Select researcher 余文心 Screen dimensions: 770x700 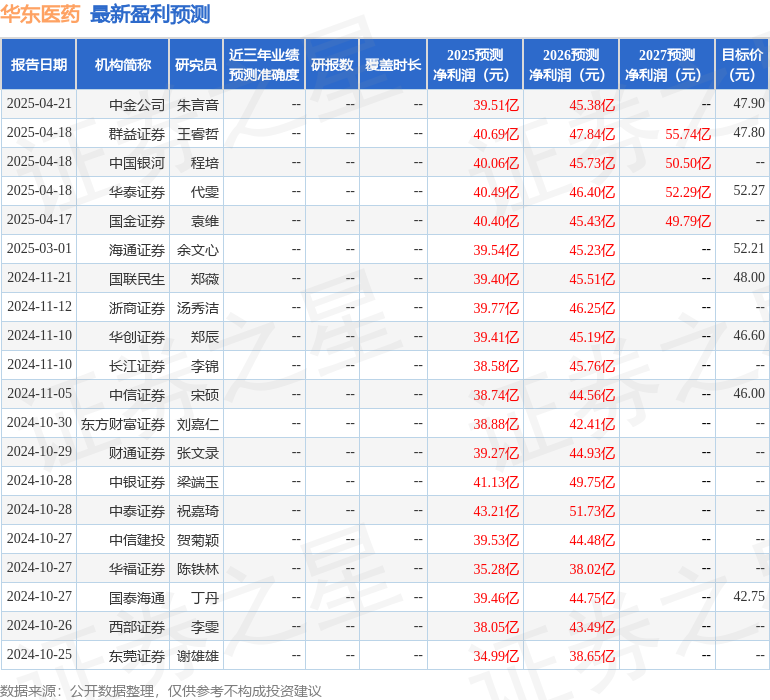point(197,250)
